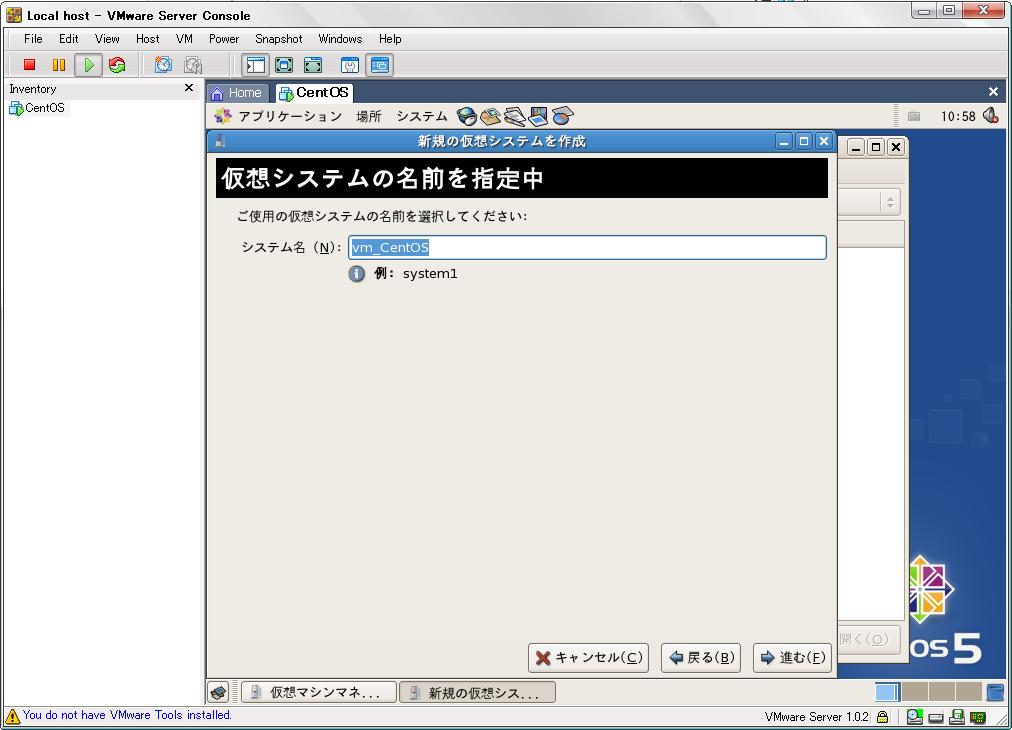Close the CentOS tab with X
The width and height of the screenshot is (1012, 730).
(x=993, y=92)
